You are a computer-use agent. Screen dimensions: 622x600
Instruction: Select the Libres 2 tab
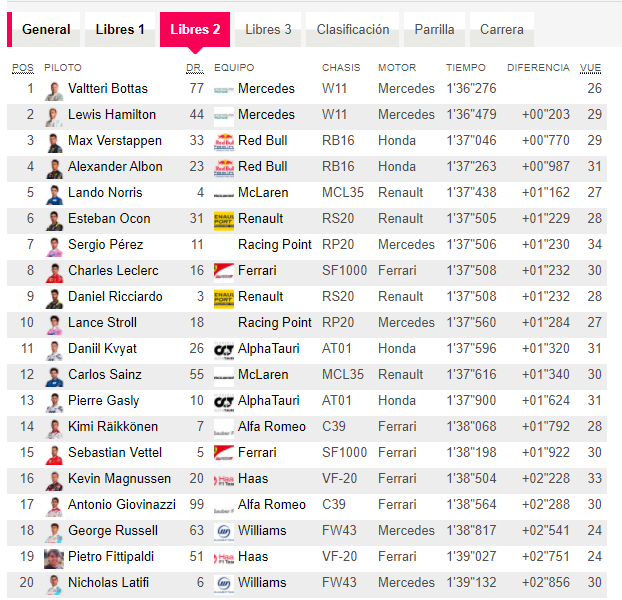click(x=195, y=29)
